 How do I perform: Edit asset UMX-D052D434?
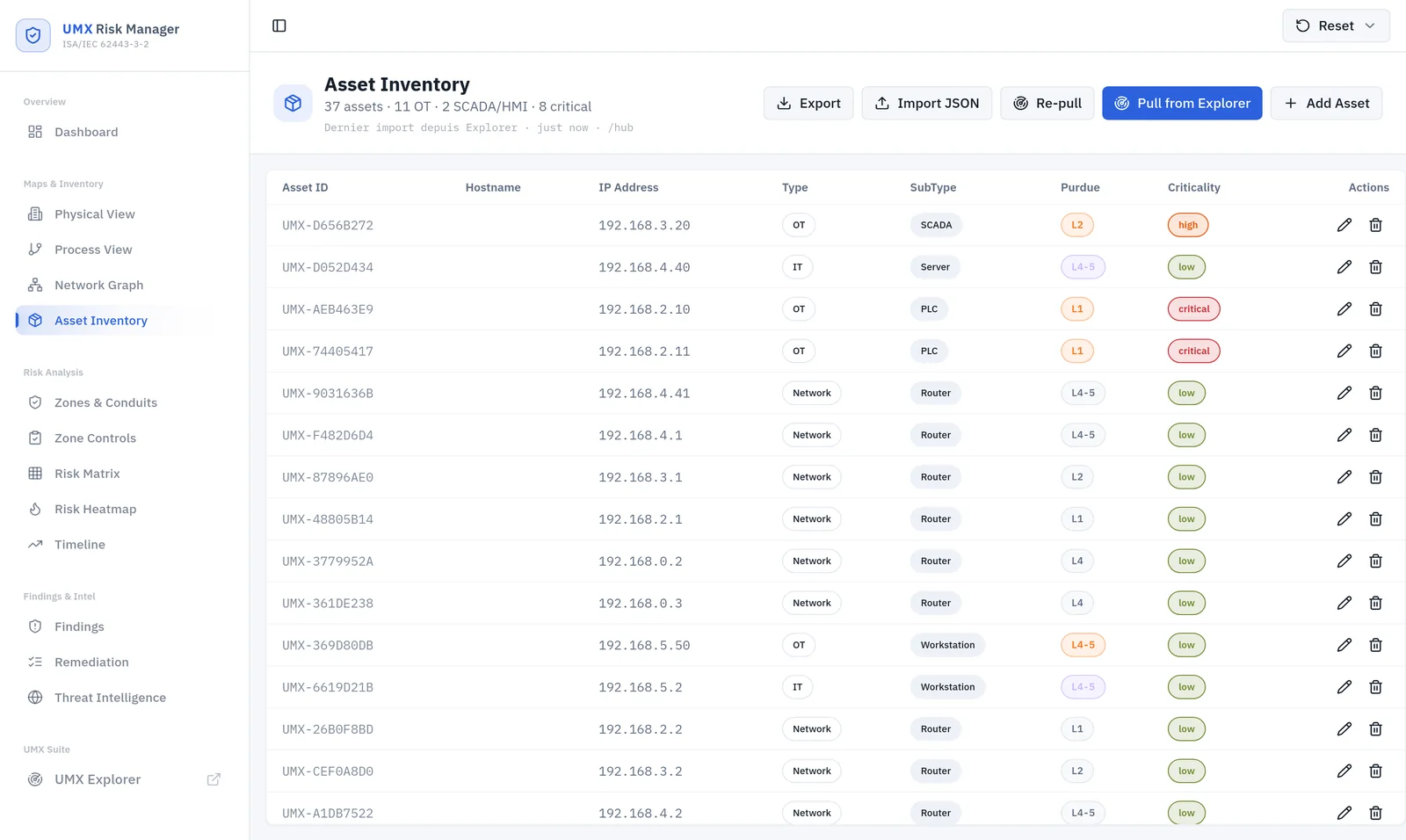[1344, 267]
